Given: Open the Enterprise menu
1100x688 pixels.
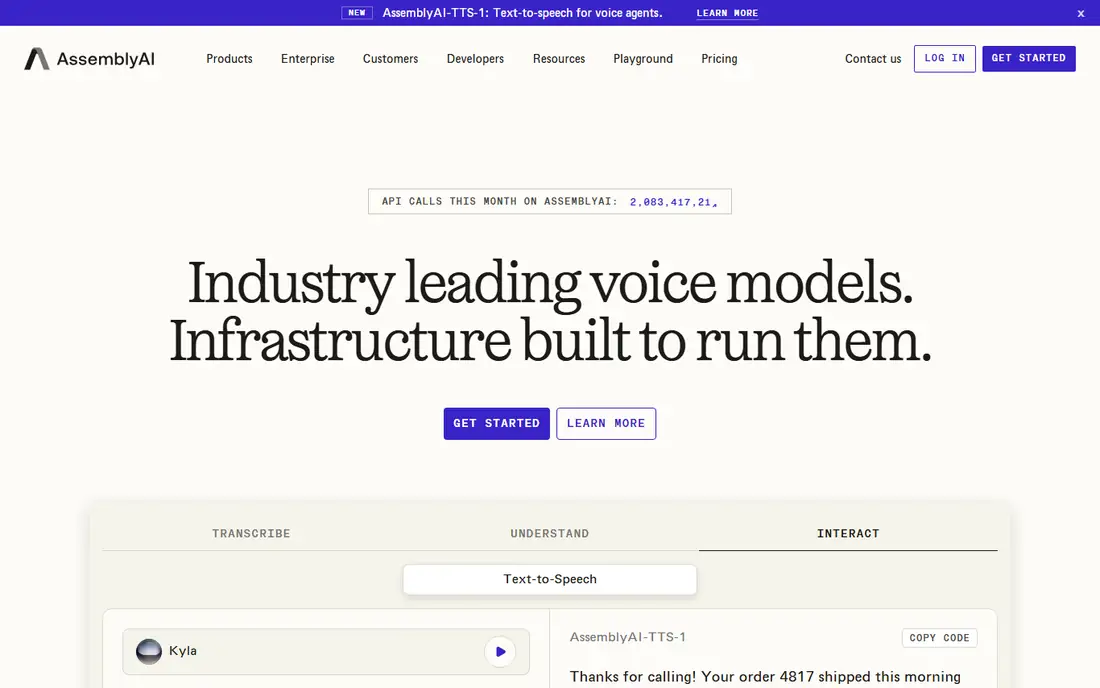Looking at the screenshot, I should (x=308, y=59).
